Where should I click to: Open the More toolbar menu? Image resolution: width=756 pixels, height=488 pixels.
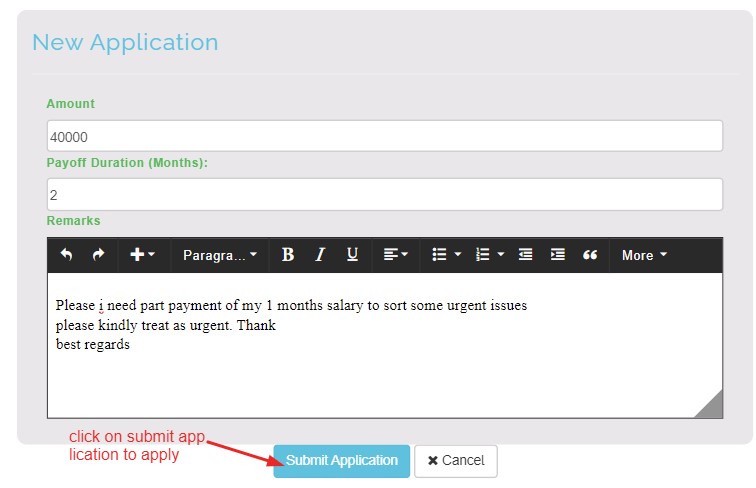tap(644, 255)
